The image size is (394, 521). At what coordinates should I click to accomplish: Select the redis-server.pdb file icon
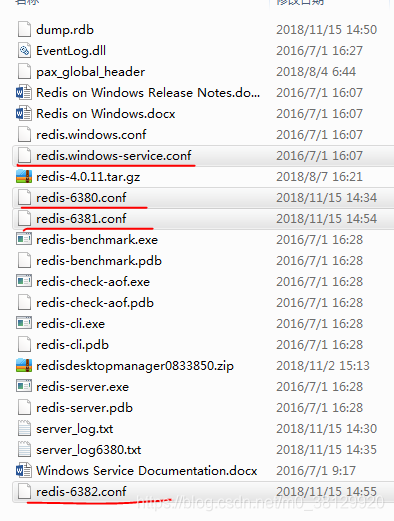[24, 408]
